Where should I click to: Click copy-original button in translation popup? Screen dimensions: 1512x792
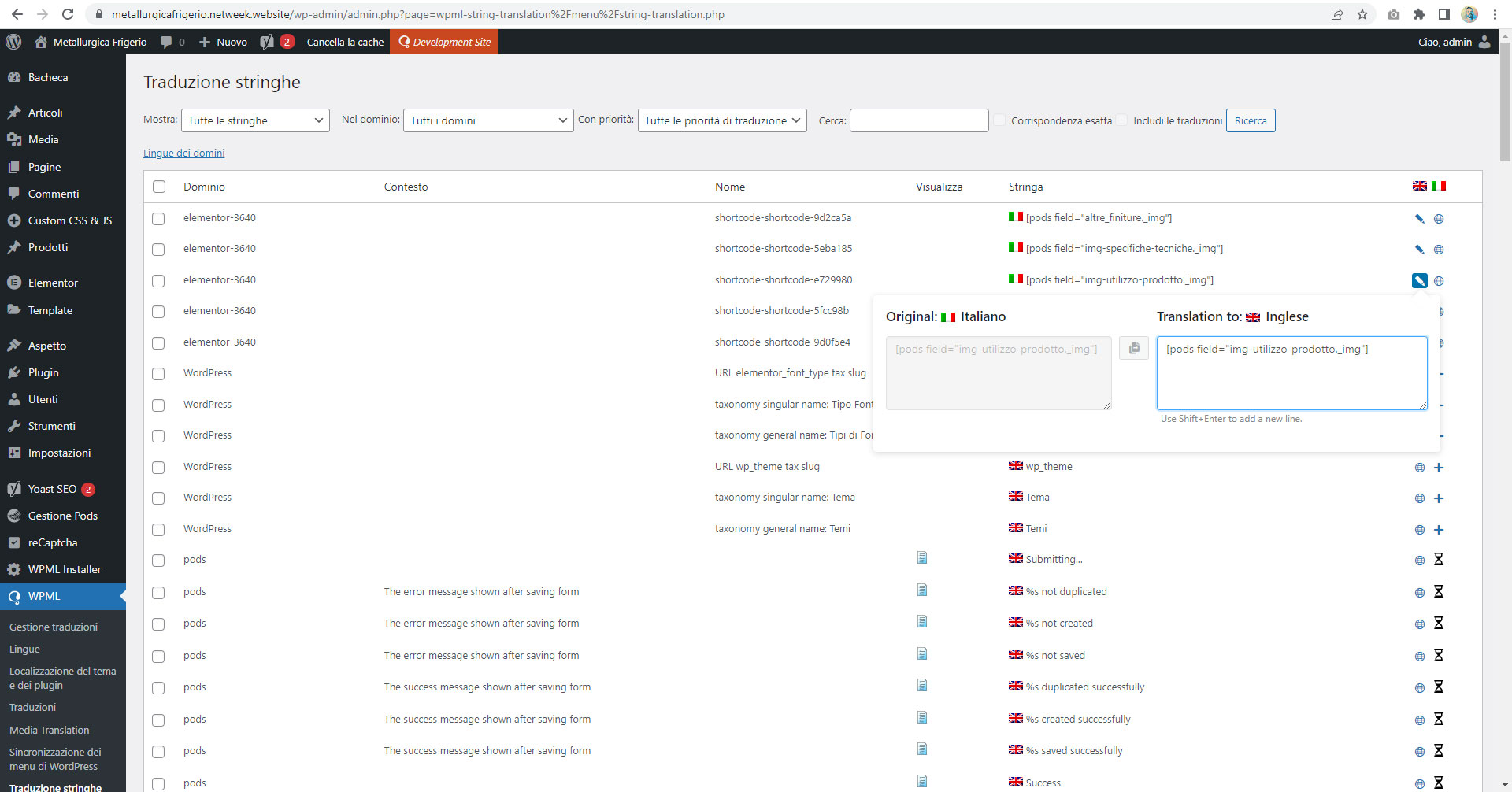click(1134, 348)
